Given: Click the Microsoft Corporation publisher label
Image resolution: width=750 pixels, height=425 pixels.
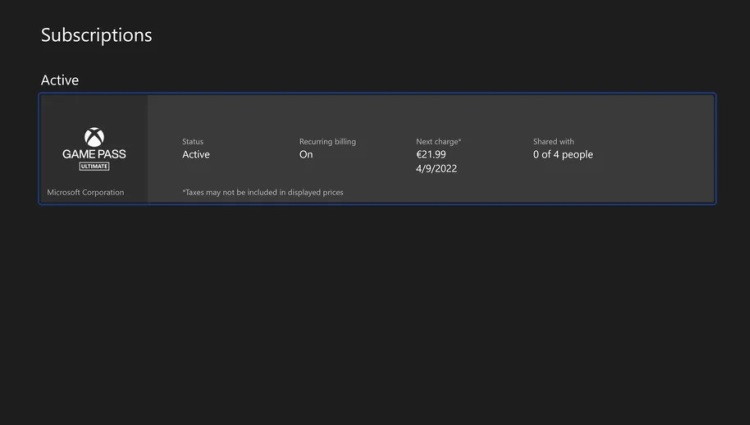Looking at the screenshot, I should pos(86,192).
